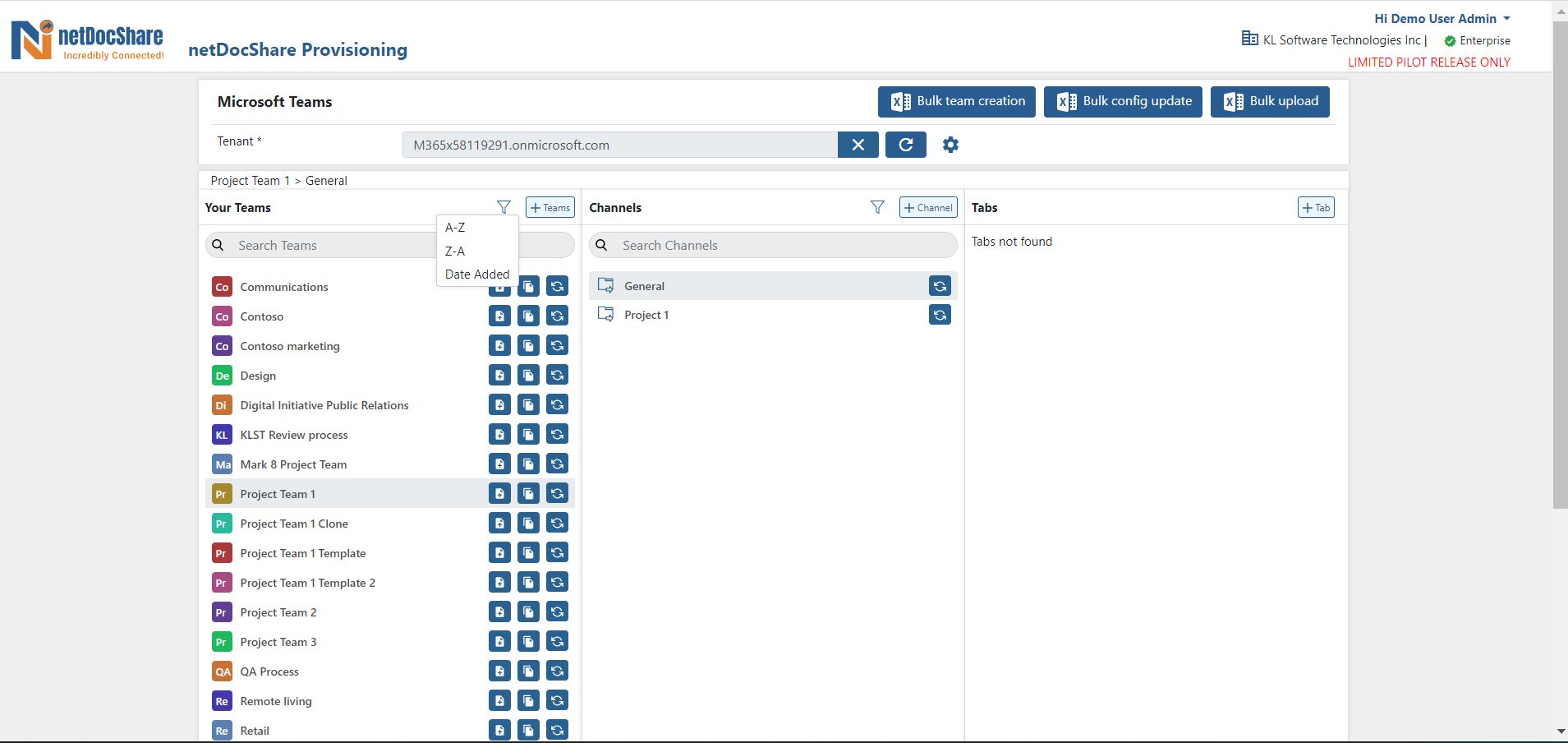Select the Project Team 1 Clone team

pyautogui.click(x=294, y=524)
